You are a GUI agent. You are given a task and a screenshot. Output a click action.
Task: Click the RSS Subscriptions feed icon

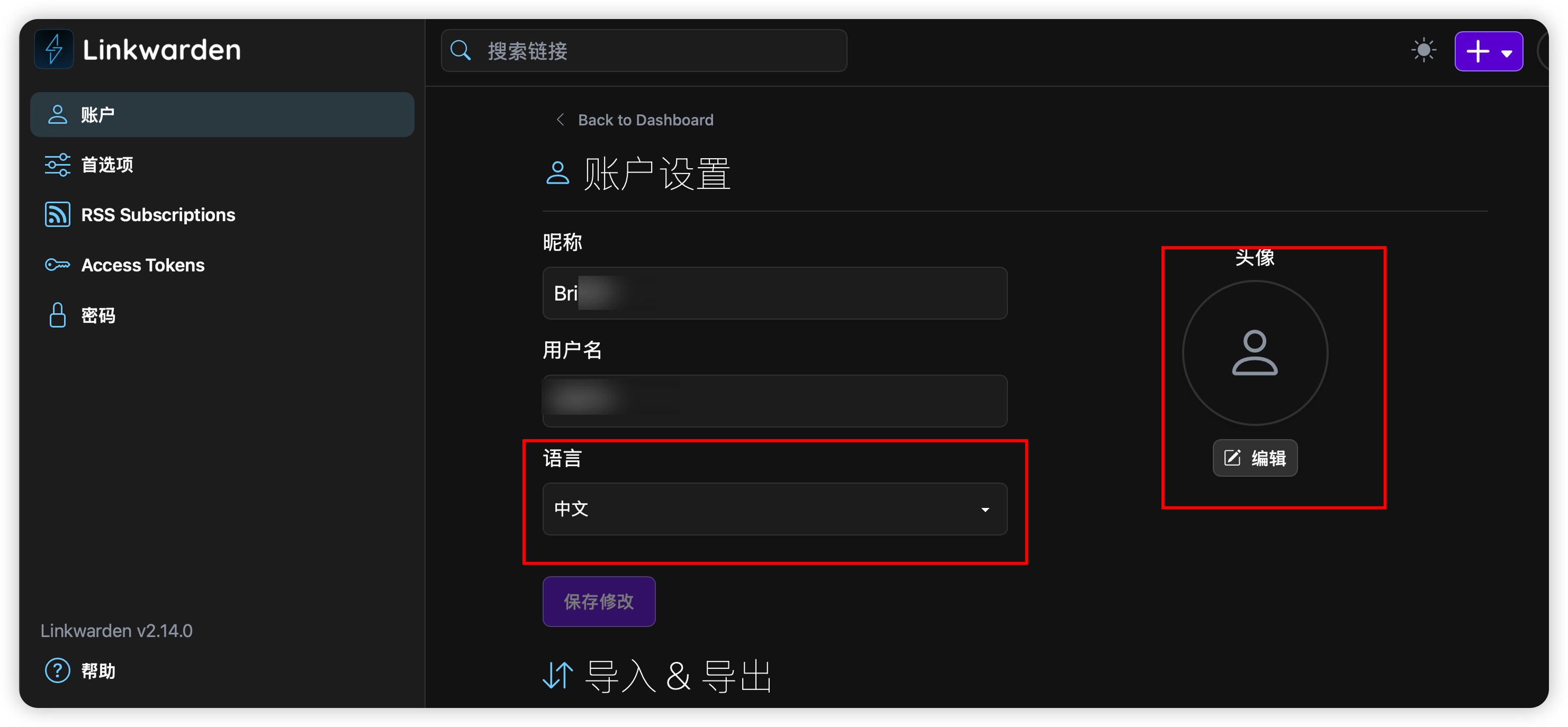coord(57,215)
